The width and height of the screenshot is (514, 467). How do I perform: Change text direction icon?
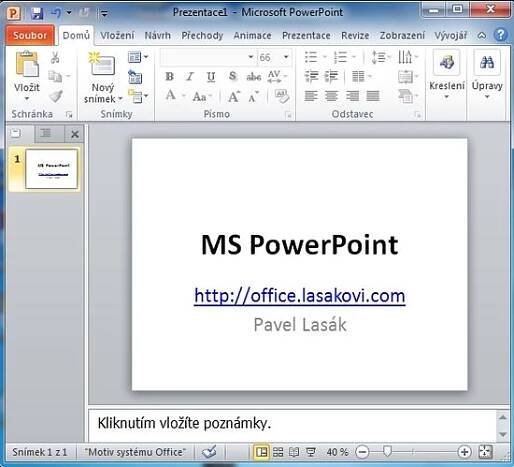point(407,57)
